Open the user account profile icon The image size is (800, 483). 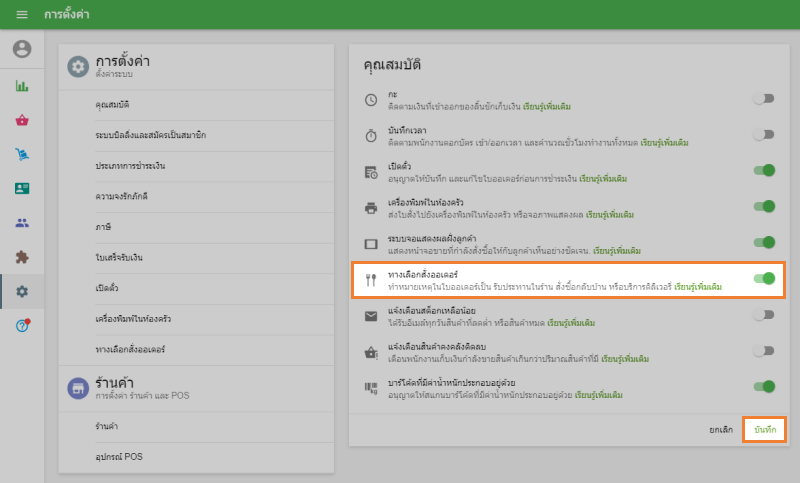pyautogui.click(x=22, y=49)
